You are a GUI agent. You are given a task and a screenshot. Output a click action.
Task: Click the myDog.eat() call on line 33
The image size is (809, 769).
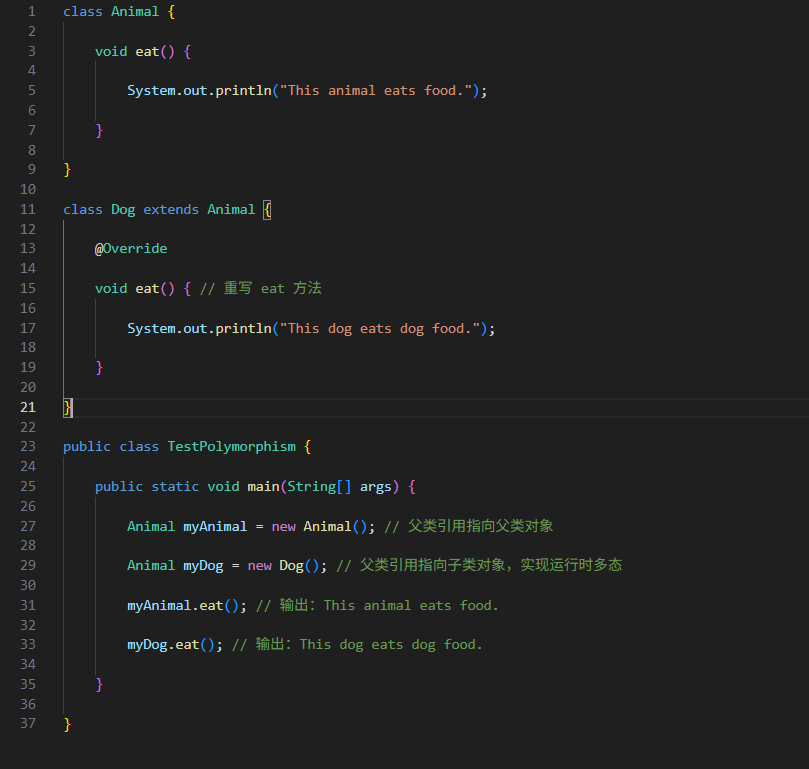tap(175, 644)
